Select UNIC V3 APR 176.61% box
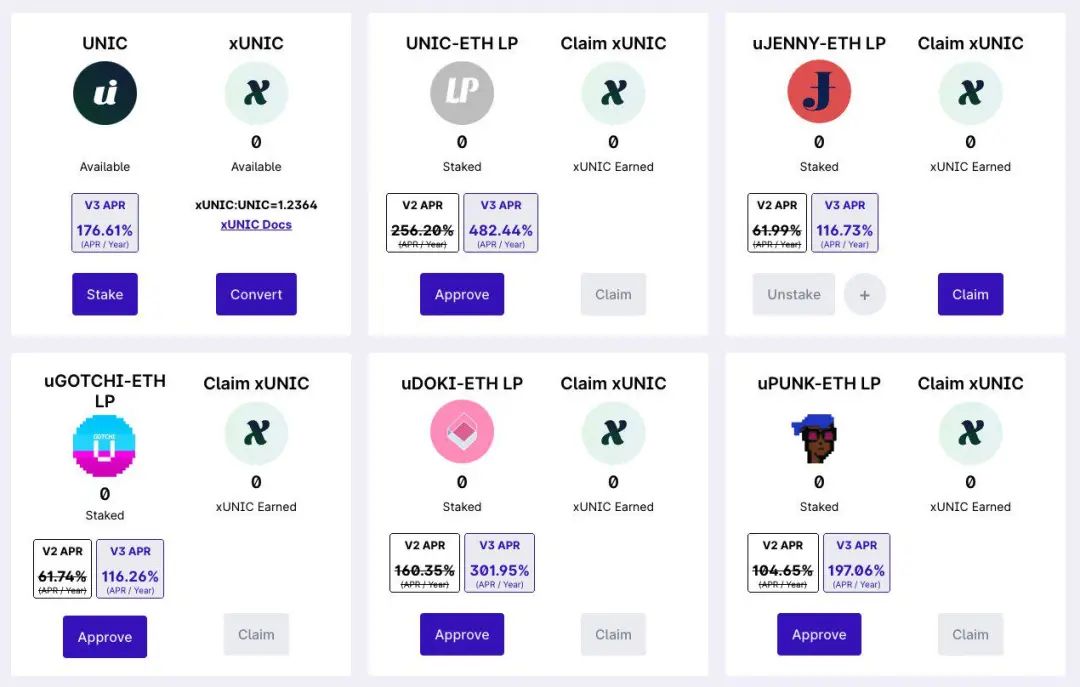Viewport: 1080px width, 687px height. coord(105,223)
